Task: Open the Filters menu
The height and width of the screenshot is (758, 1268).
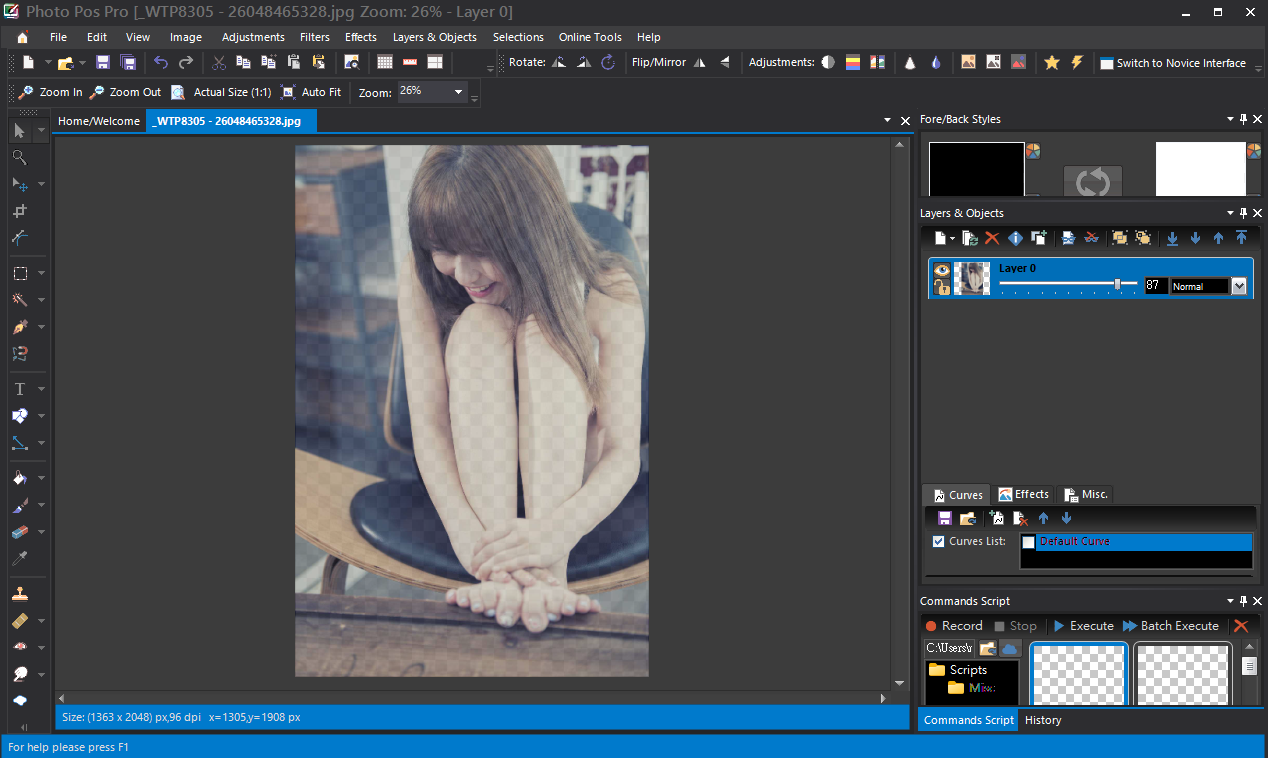Action: (x=314, y=37)
